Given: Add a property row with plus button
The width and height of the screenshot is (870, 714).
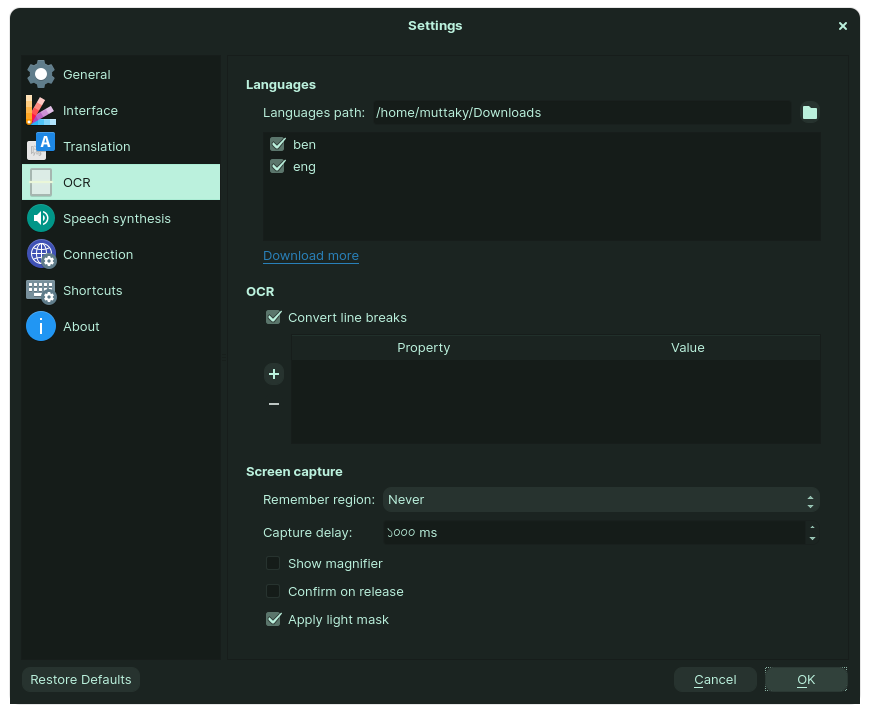Looking at the screenshot, I should point(274,374).
